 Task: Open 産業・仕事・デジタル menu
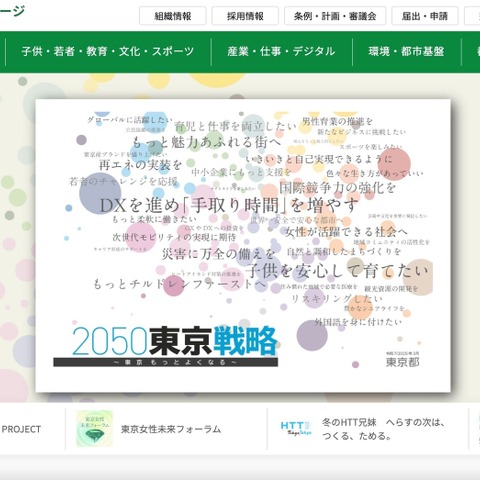click(281, 52)
